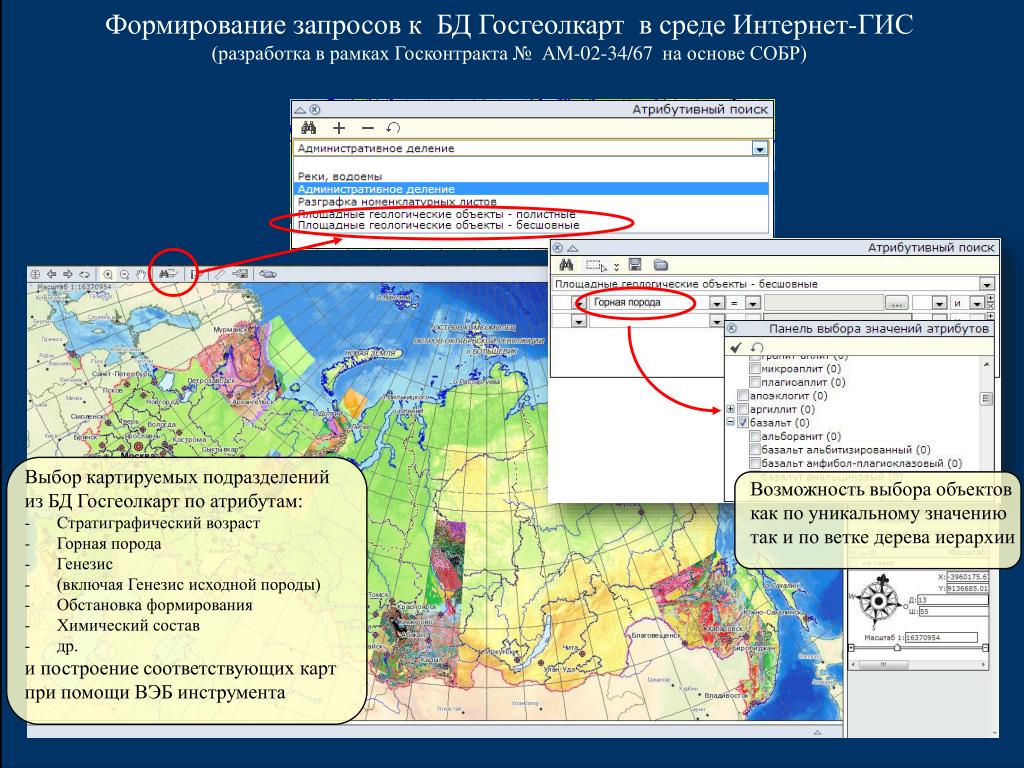The width and height of the screenshot is (1024, 768).
Task: Reset query with curved arrow in upper window
Action: (x=393, y=128)
